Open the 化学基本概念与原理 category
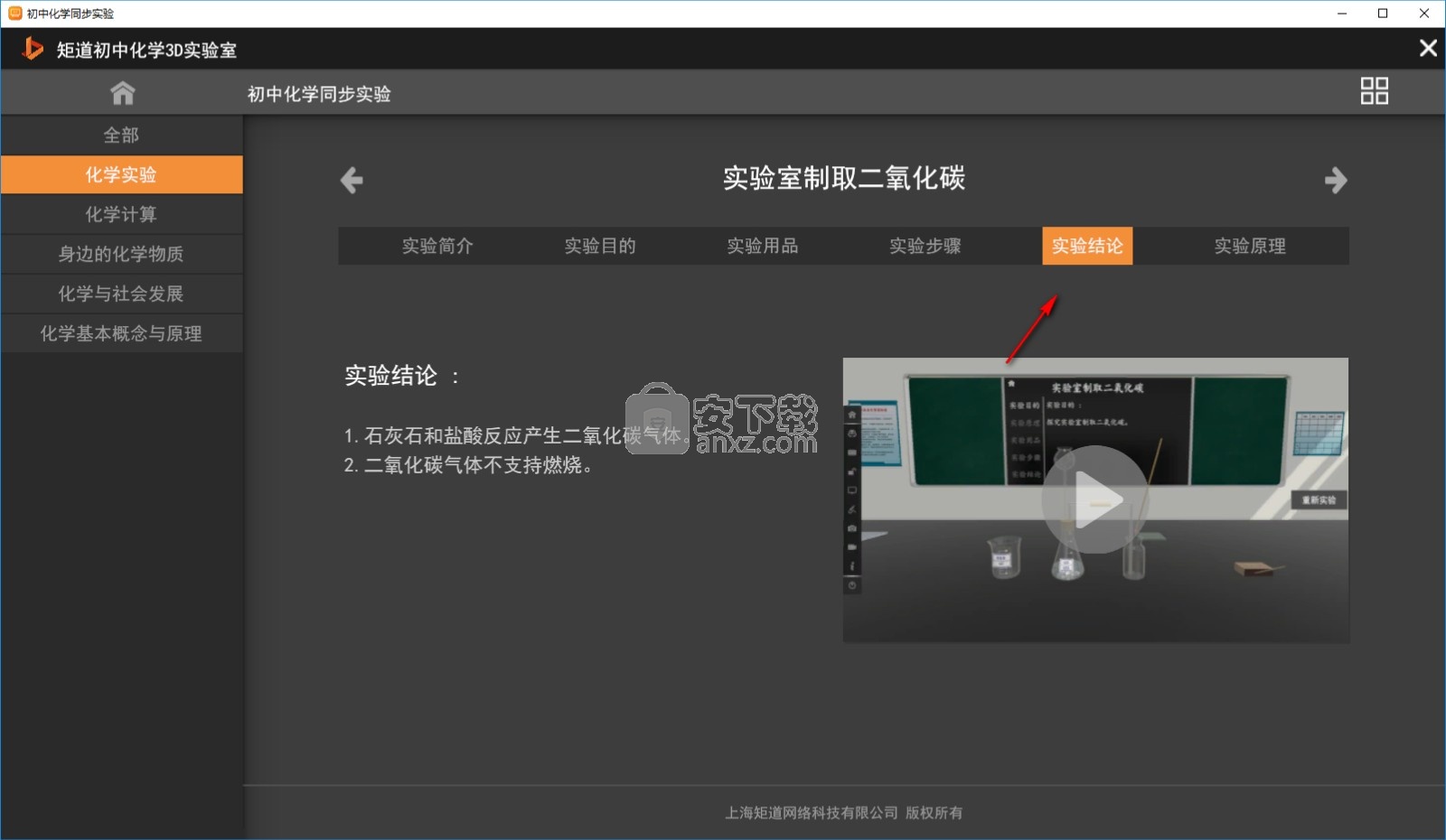Image resolution: width=1446 pixels, height=840 pixels. pyautogui.click(x=121, y=334)
